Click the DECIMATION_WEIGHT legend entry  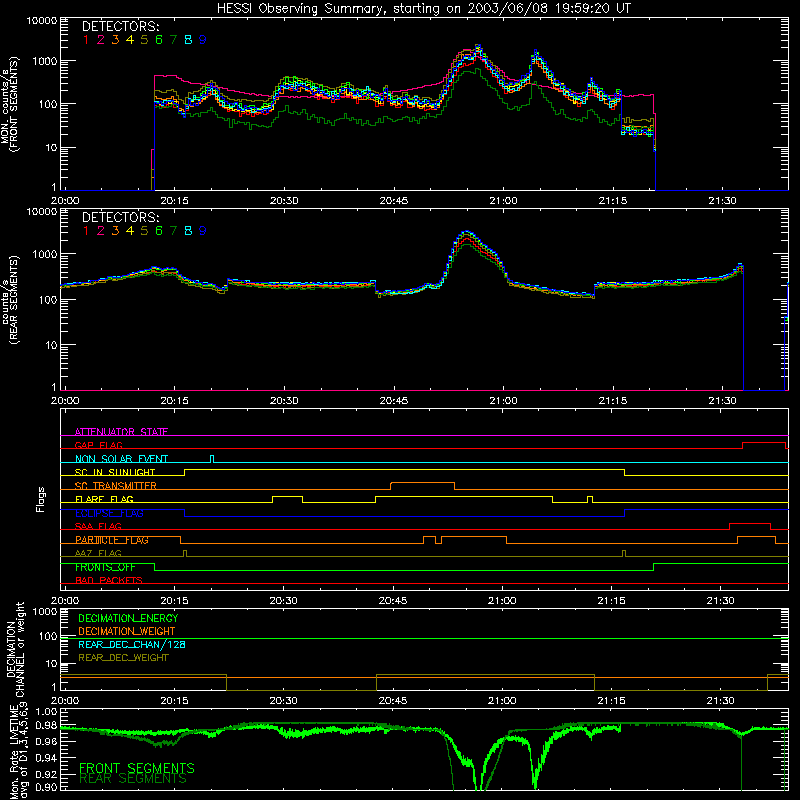point(127,631)
